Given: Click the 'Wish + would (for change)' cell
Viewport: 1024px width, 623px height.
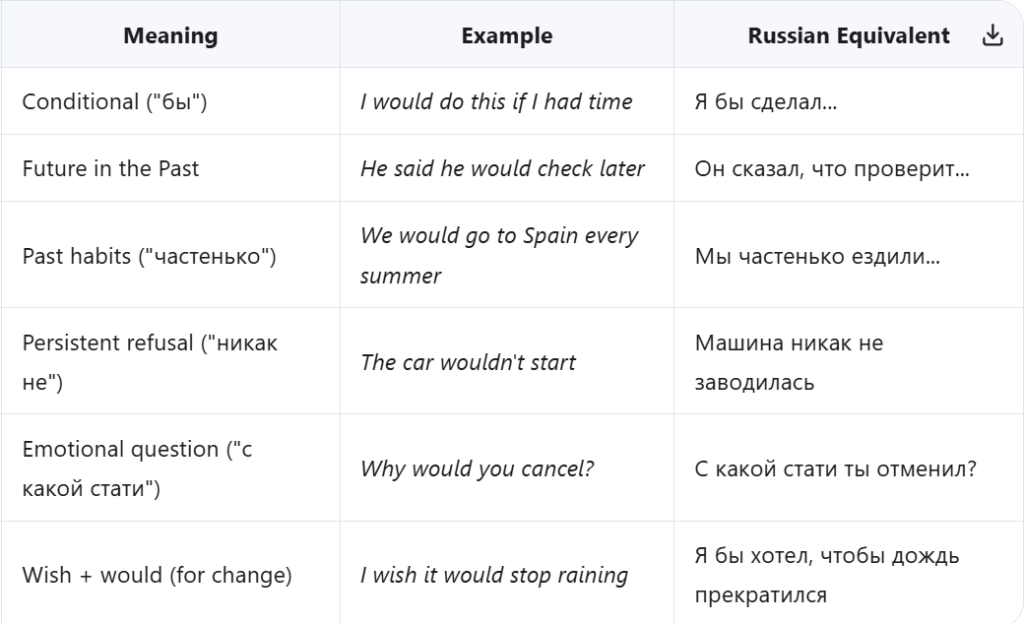Looking at the screenshot, I should tap(156, 576).
